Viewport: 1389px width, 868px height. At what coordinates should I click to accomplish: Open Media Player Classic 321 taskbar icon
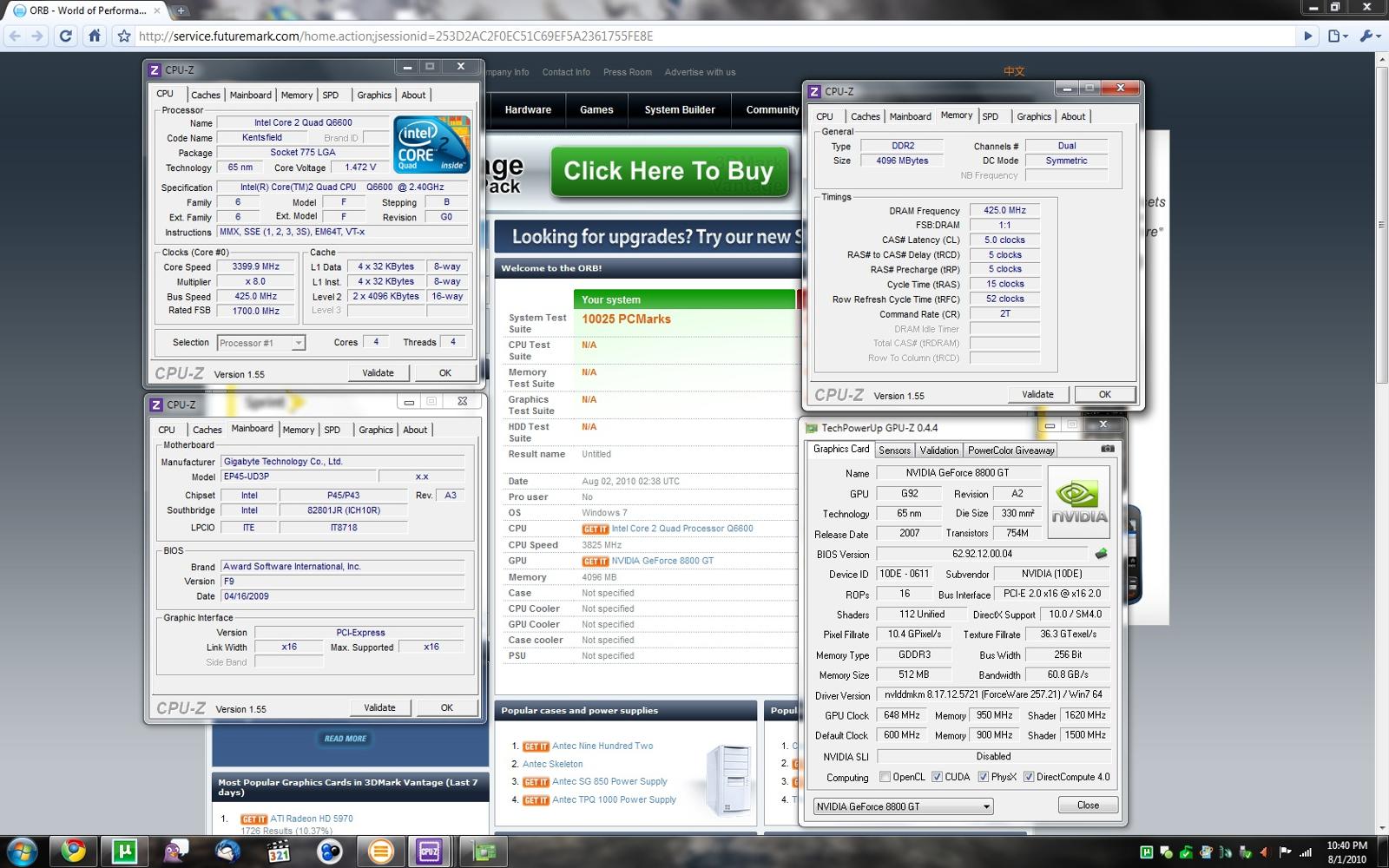pyautogui.click(x=279, y=852)
